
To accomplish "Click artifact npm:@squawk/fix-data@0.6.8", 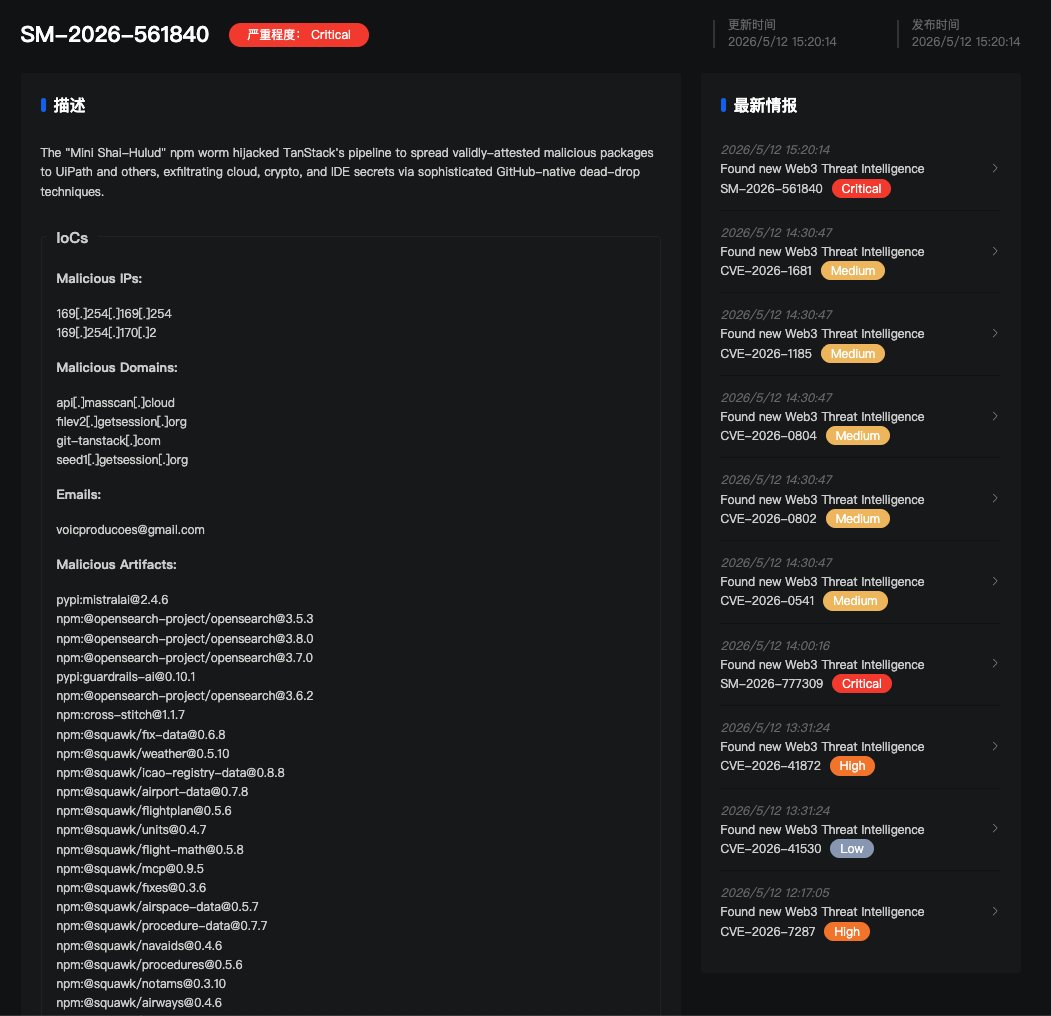I will (x=141, y=735).
